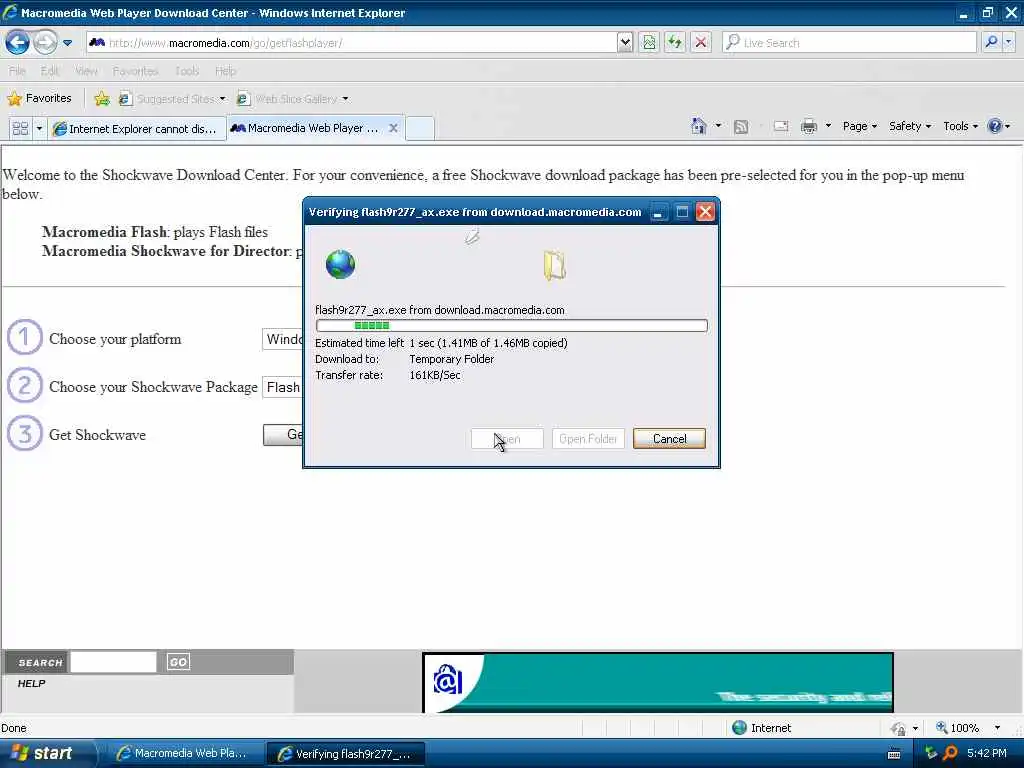Click the Print icon

[x=808, y=126]
